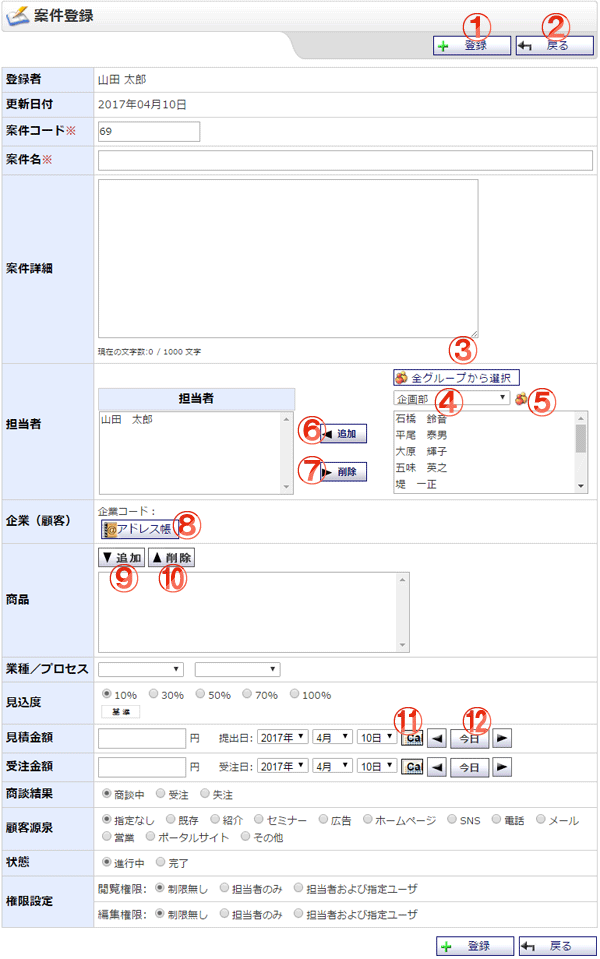
Task: Click the bottom 戻る back button
Action: click(558, 946)
